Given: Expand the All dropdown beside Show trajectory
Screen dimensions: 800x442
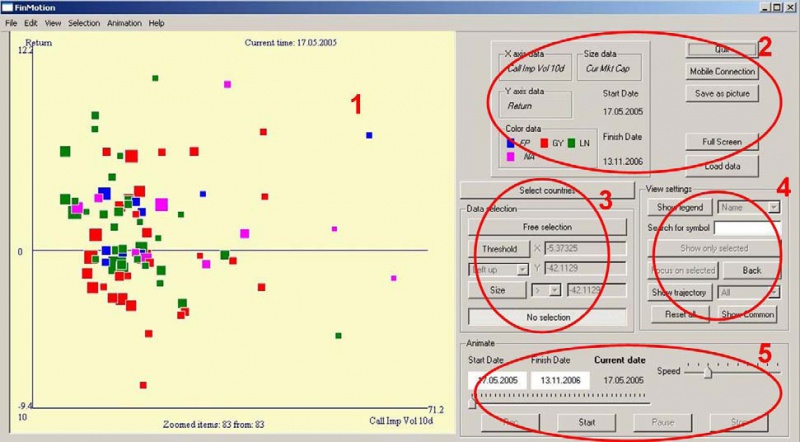Looking at the screenshot, I should click(748, 292).
